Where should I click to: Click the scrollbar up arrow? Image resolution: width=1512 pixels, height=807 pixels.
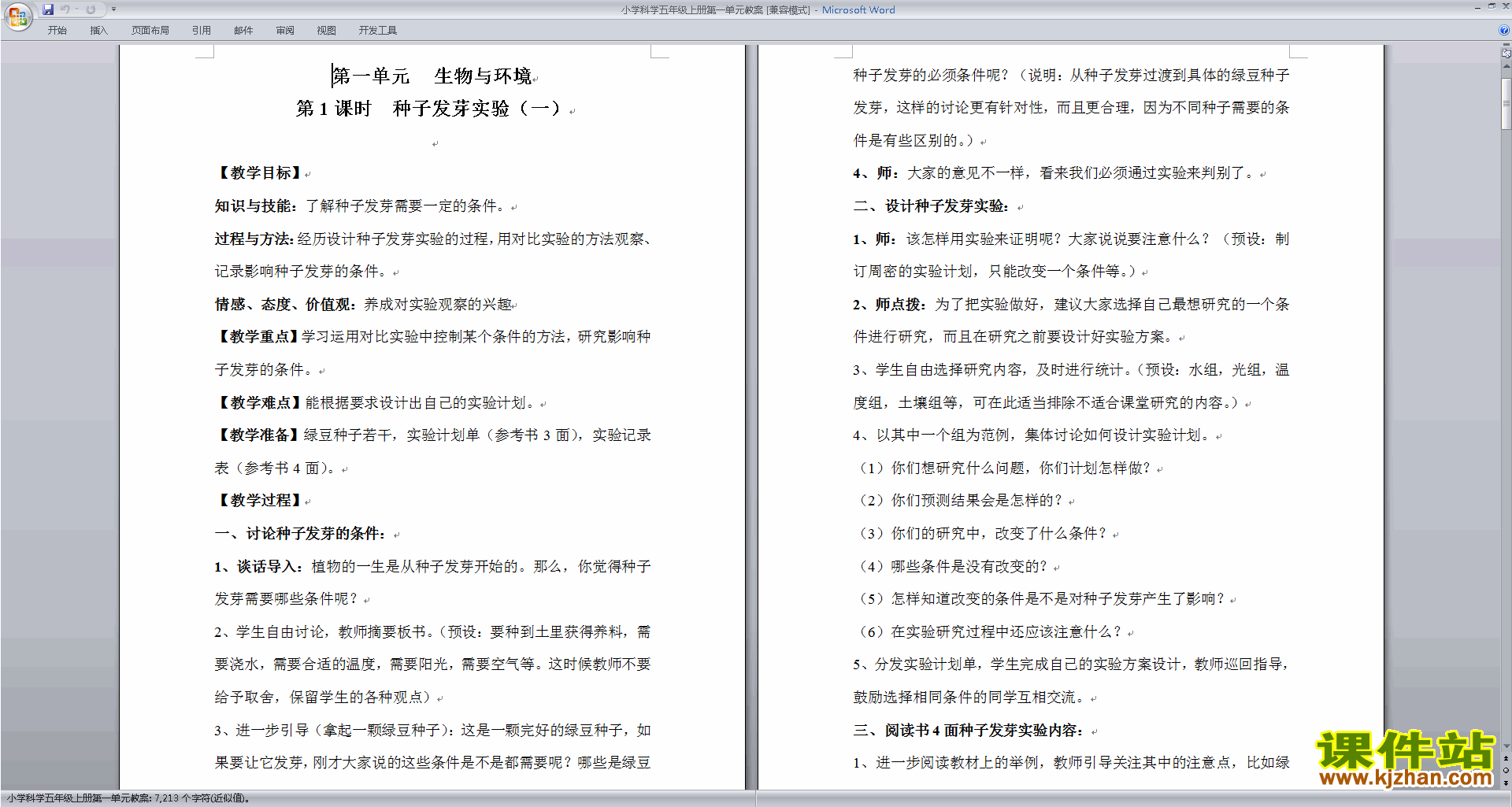click(1506, 66)
